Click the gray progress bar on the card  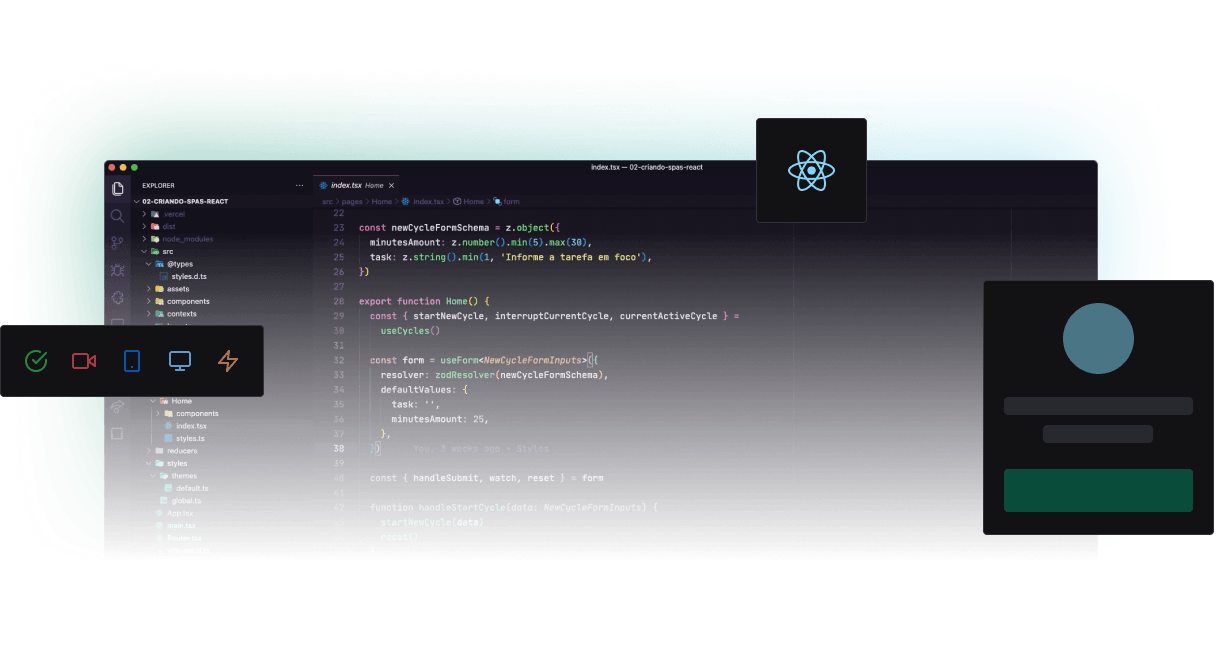pyautogui.click(x=1098, y=405)
